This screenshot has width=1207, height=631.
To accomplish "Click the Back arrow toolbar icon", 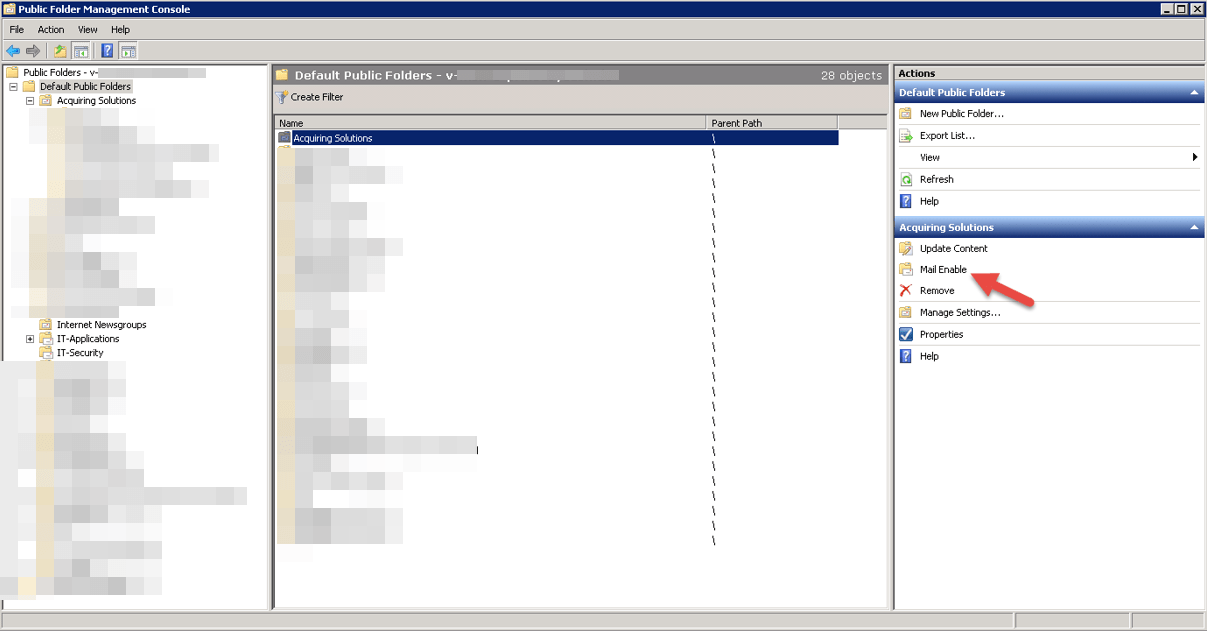I will 13,51.
